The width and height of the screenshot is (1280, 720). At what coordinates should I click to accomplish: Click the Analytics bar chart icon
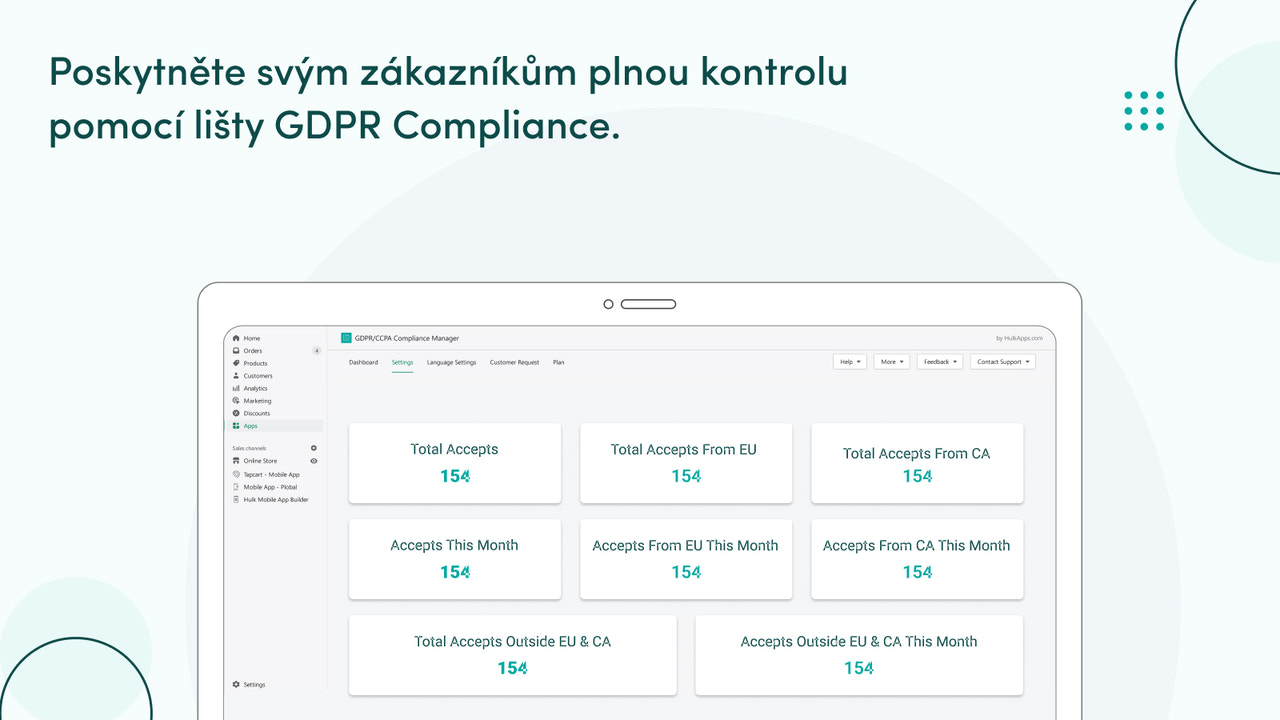(x=236, y=388)
